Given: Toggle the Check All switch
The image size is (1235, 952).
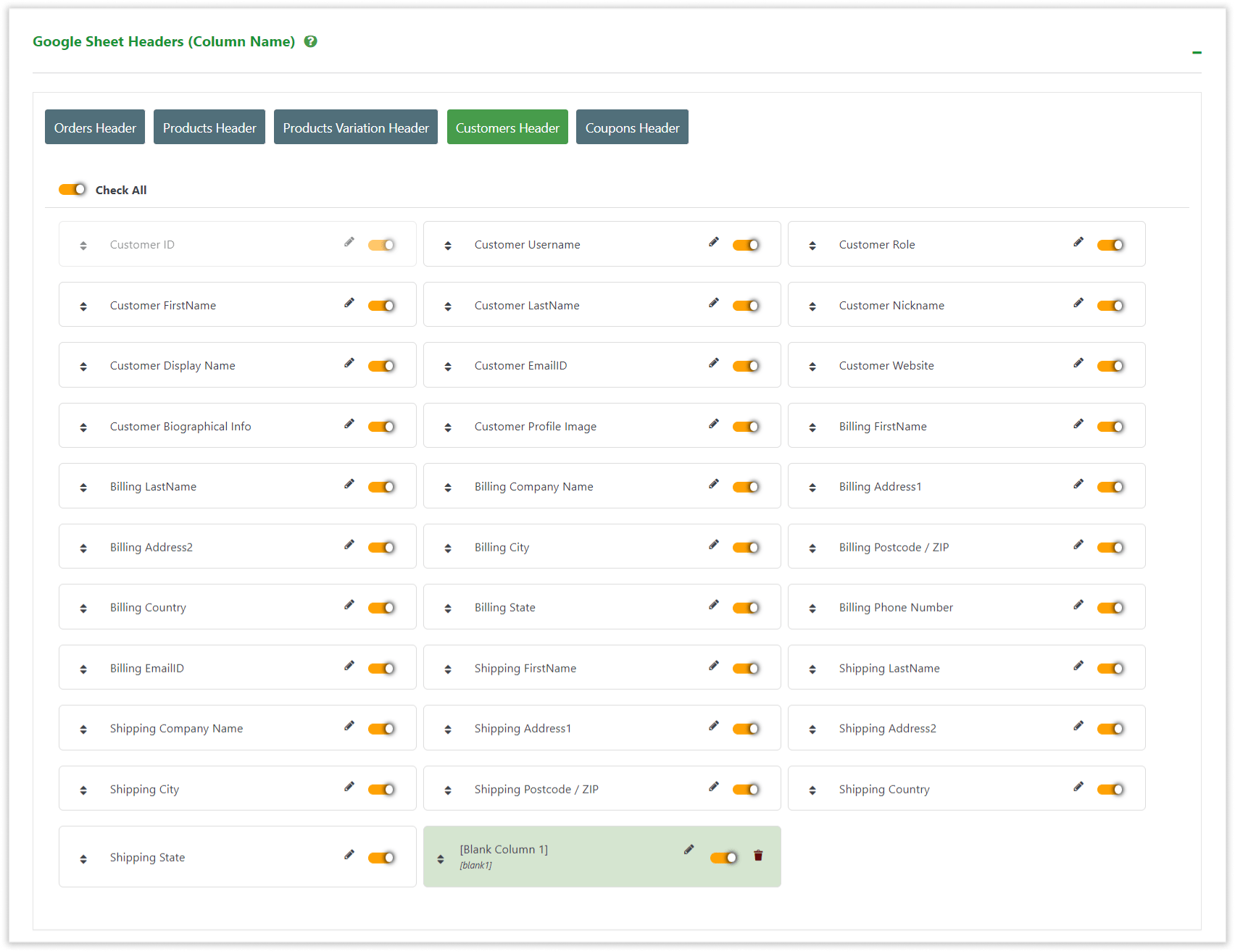Looking at the screenshot, I should point(72,189).
